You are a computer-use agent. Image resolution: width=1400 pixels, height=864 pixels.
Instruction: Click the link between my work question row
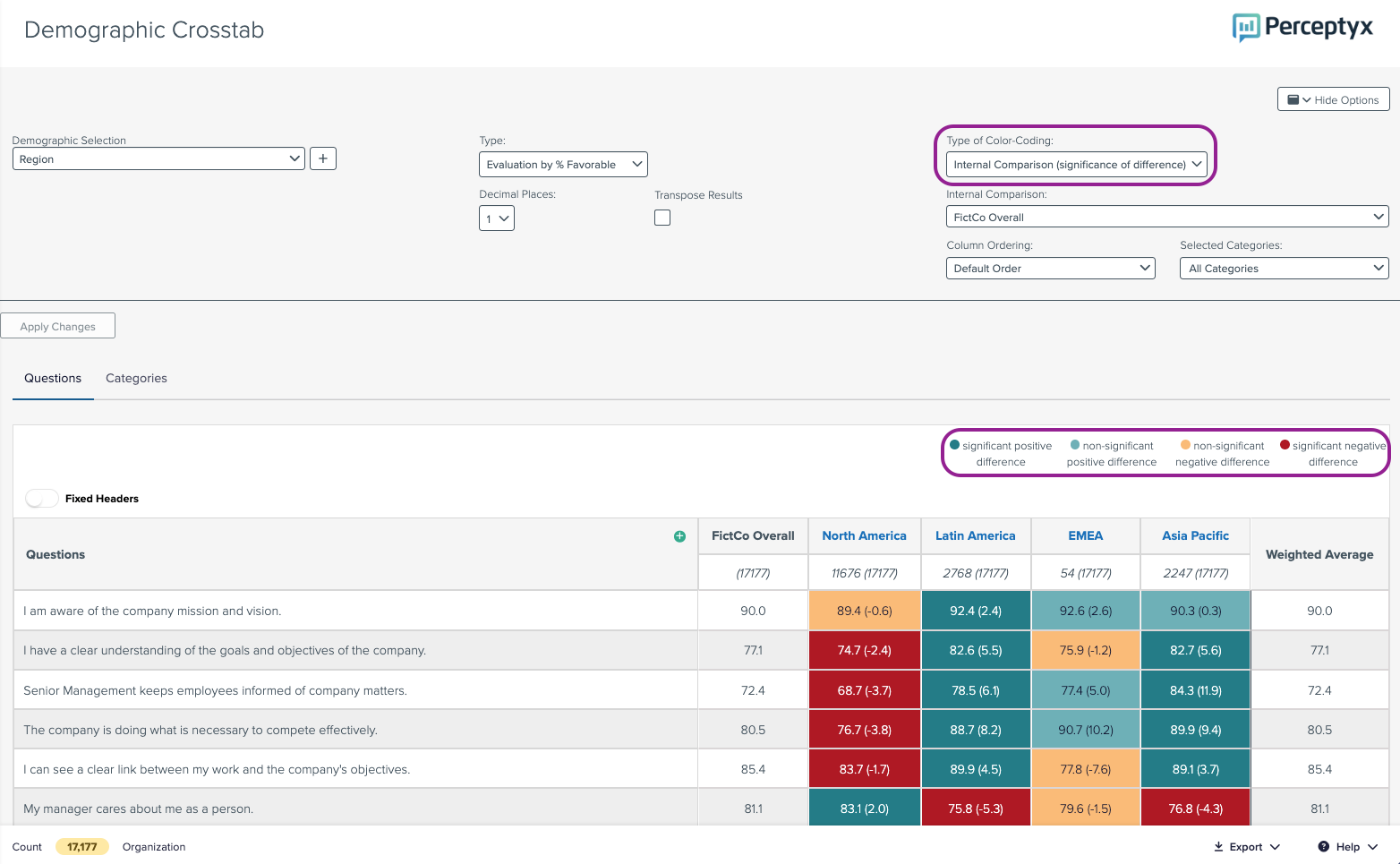(x=355, y=769)
